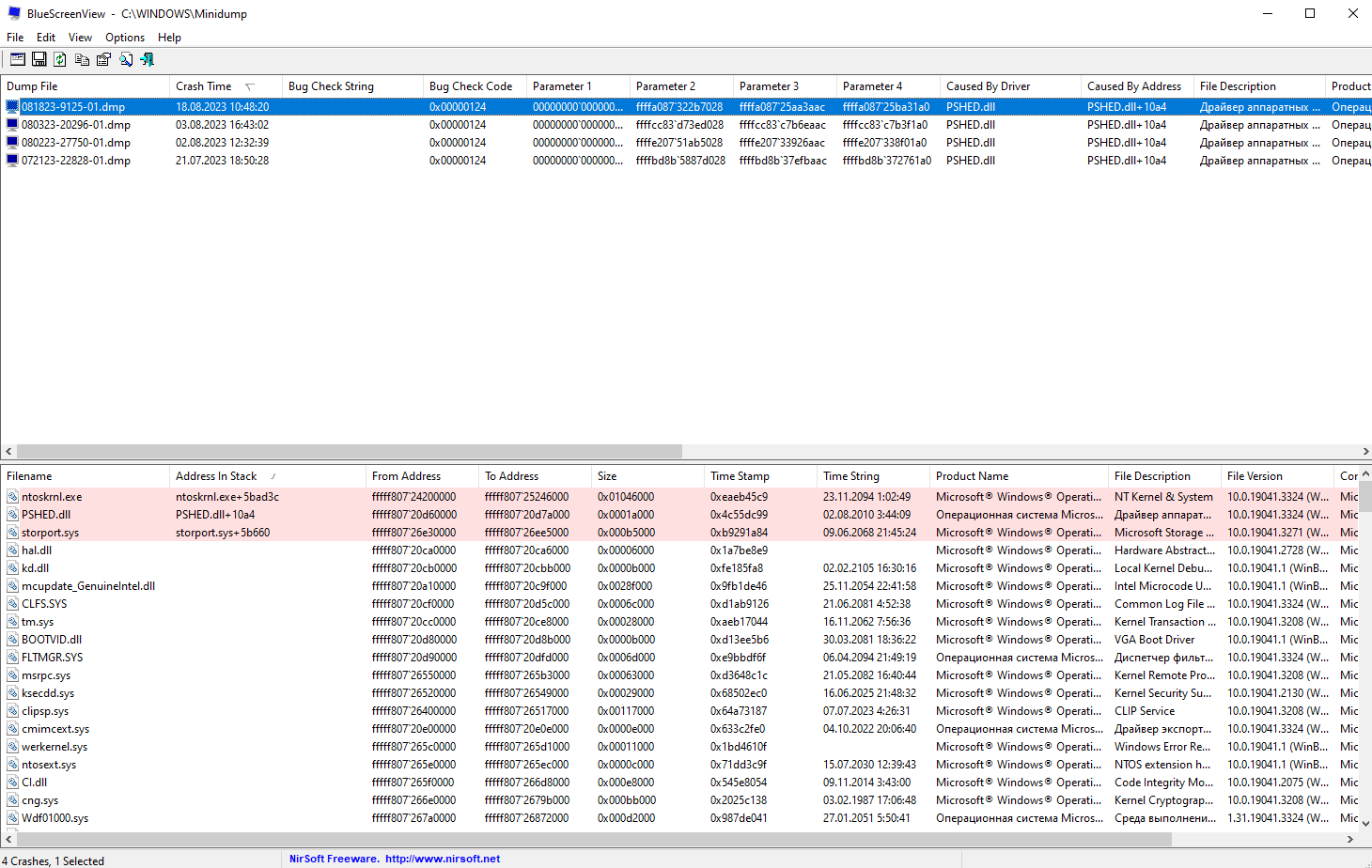Sort by Bug Check String column header

pyautogui.click(x=351, y=86)
